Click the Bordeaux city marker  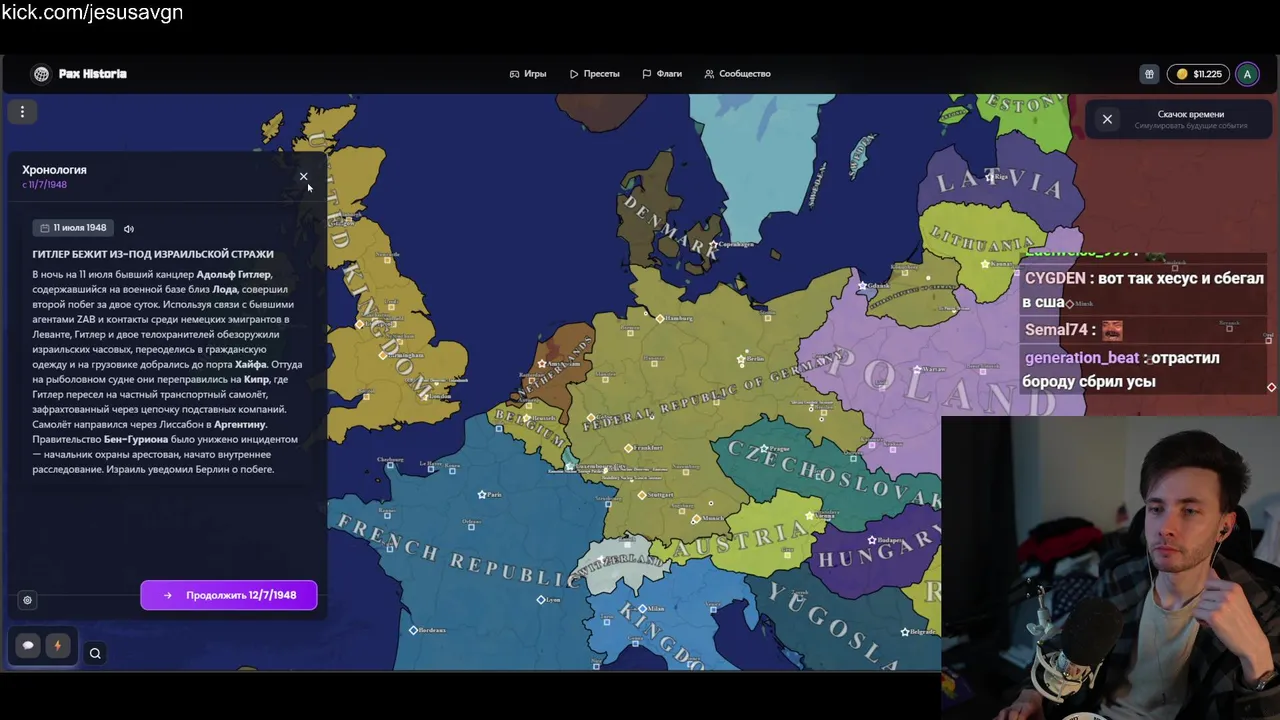click(413, 630)
